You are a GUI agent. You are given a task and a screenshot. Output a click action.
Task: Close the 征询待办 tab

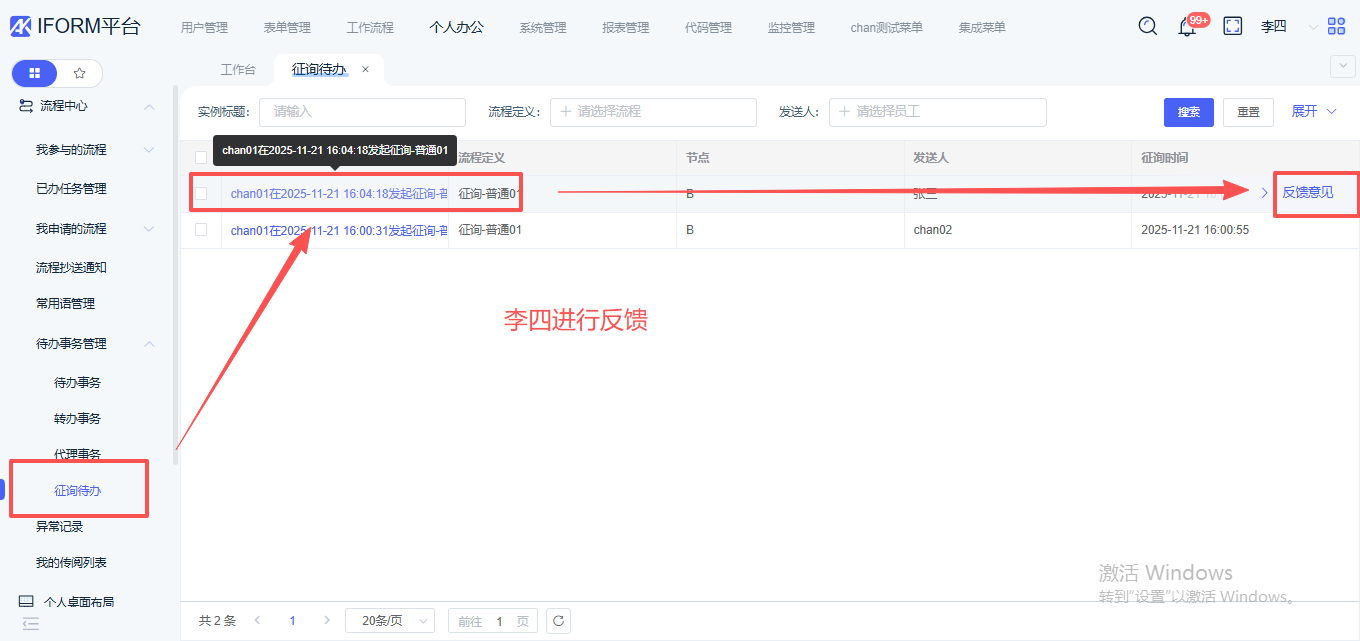[x=365, y=69]
